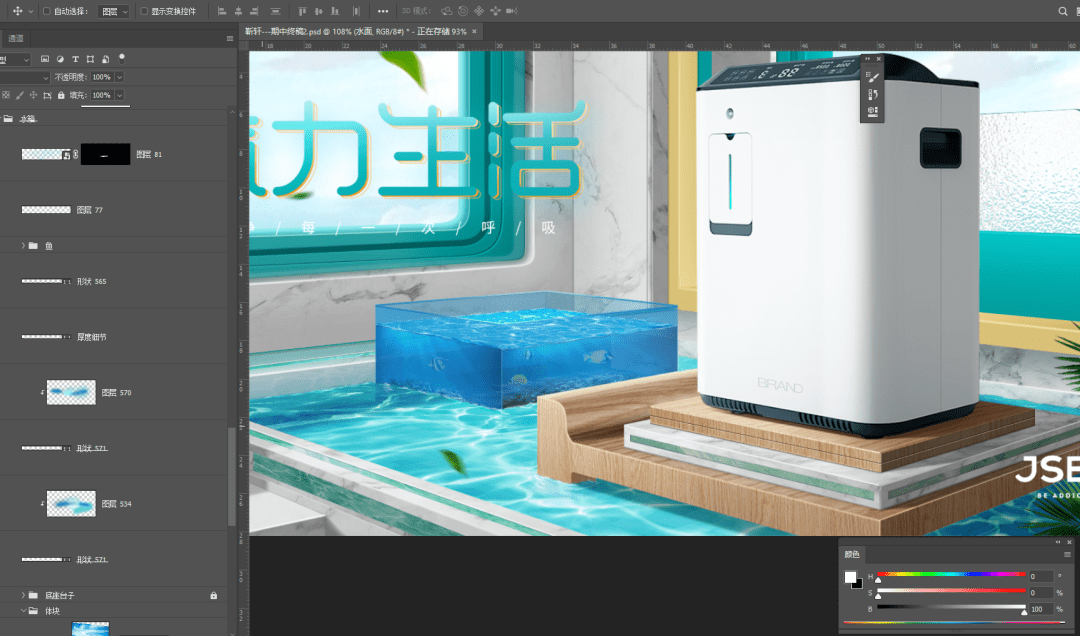Enable the 显示变换控件 checkbox
1080x636 pixels.
[x=143, y=11]
